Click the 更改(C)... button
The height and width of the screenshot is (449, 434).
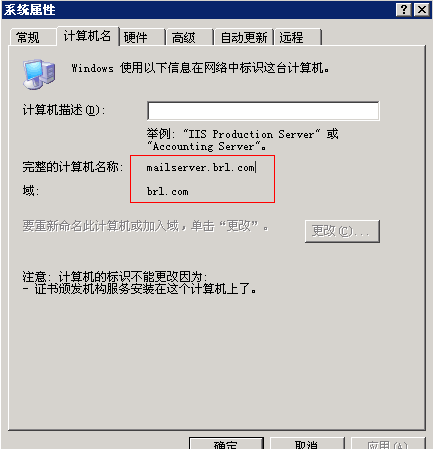(x=342, y=231)
